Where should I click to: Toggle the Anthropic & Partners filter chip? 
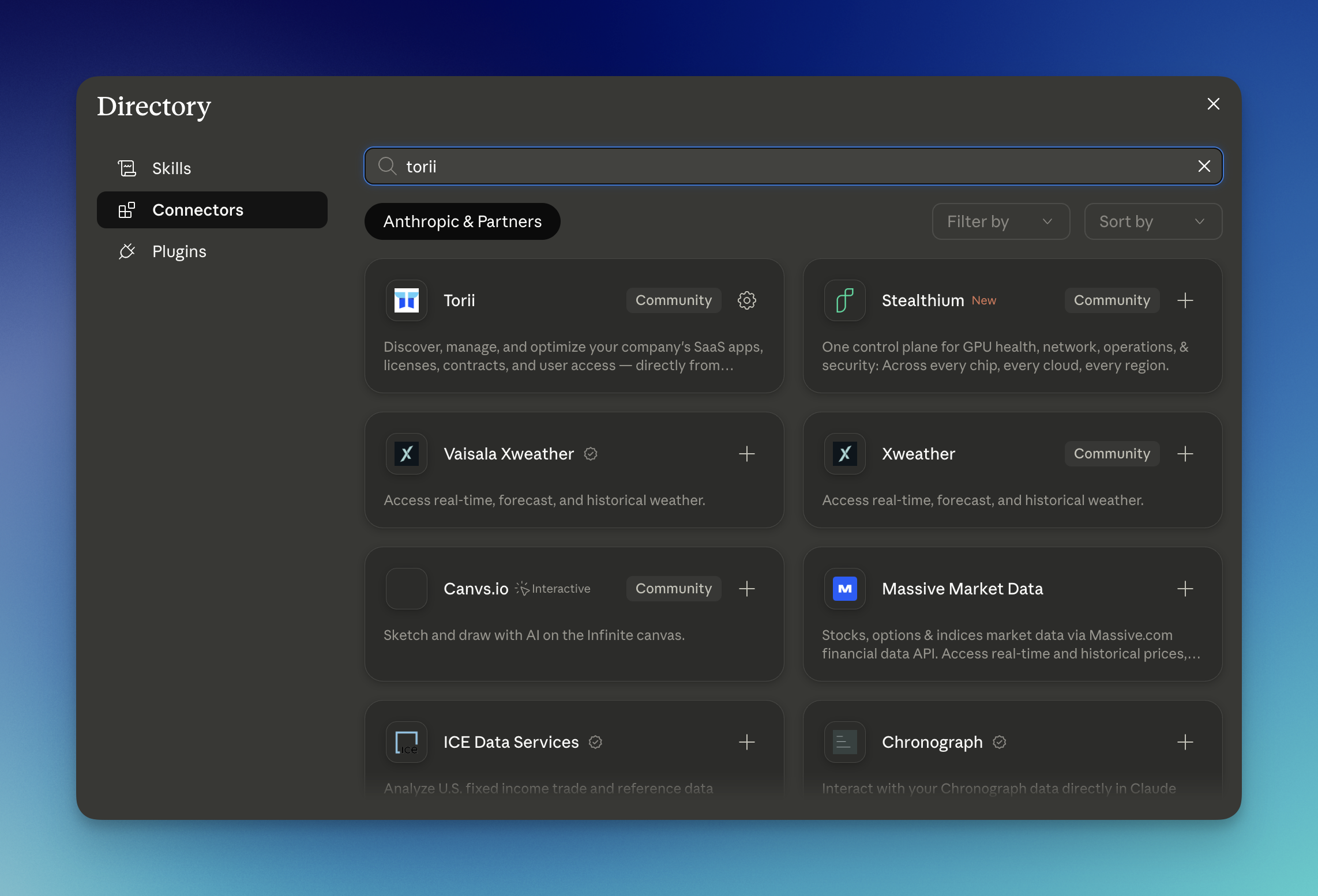463,221
